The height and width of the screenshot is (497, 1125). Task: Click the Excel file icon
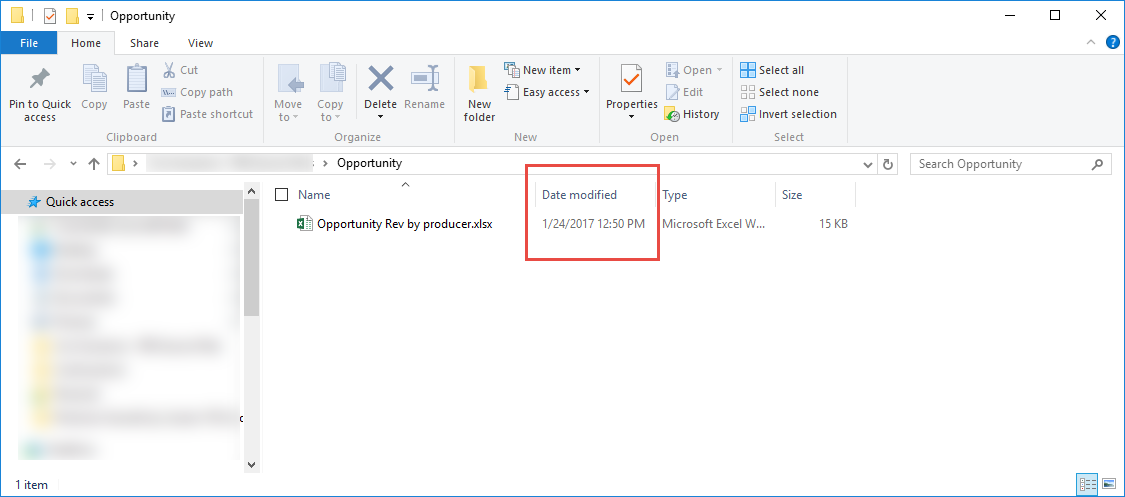click(x=304, y=224)
